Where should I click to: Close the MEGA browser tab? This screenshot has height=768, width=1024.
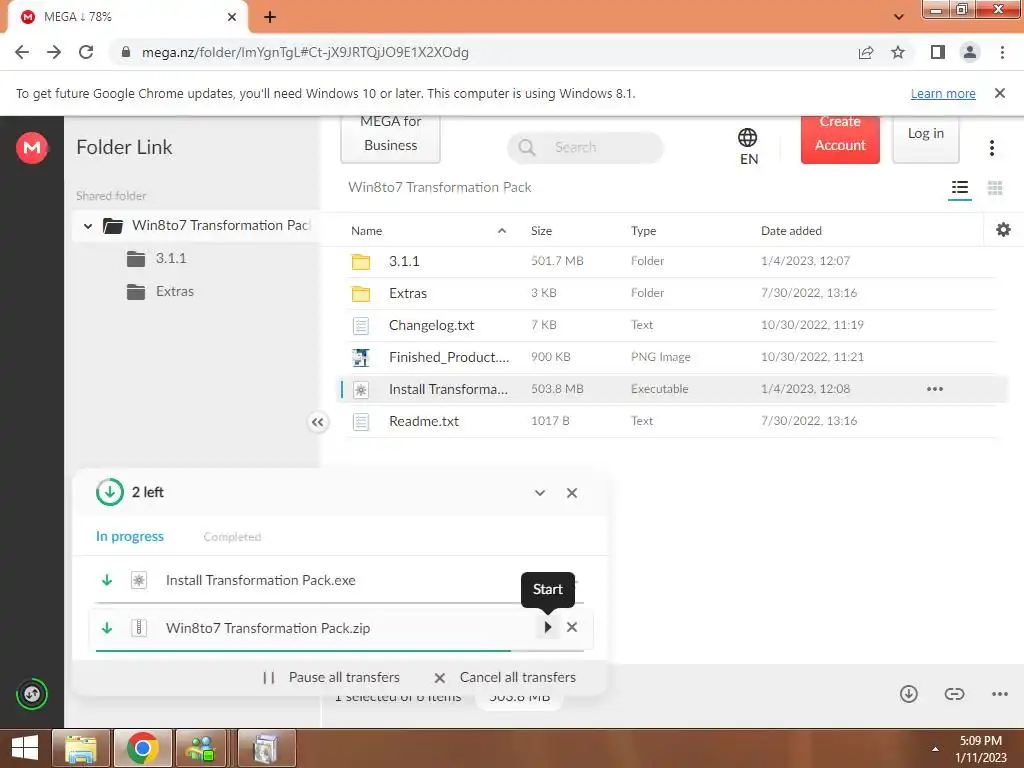click(232, 17)
